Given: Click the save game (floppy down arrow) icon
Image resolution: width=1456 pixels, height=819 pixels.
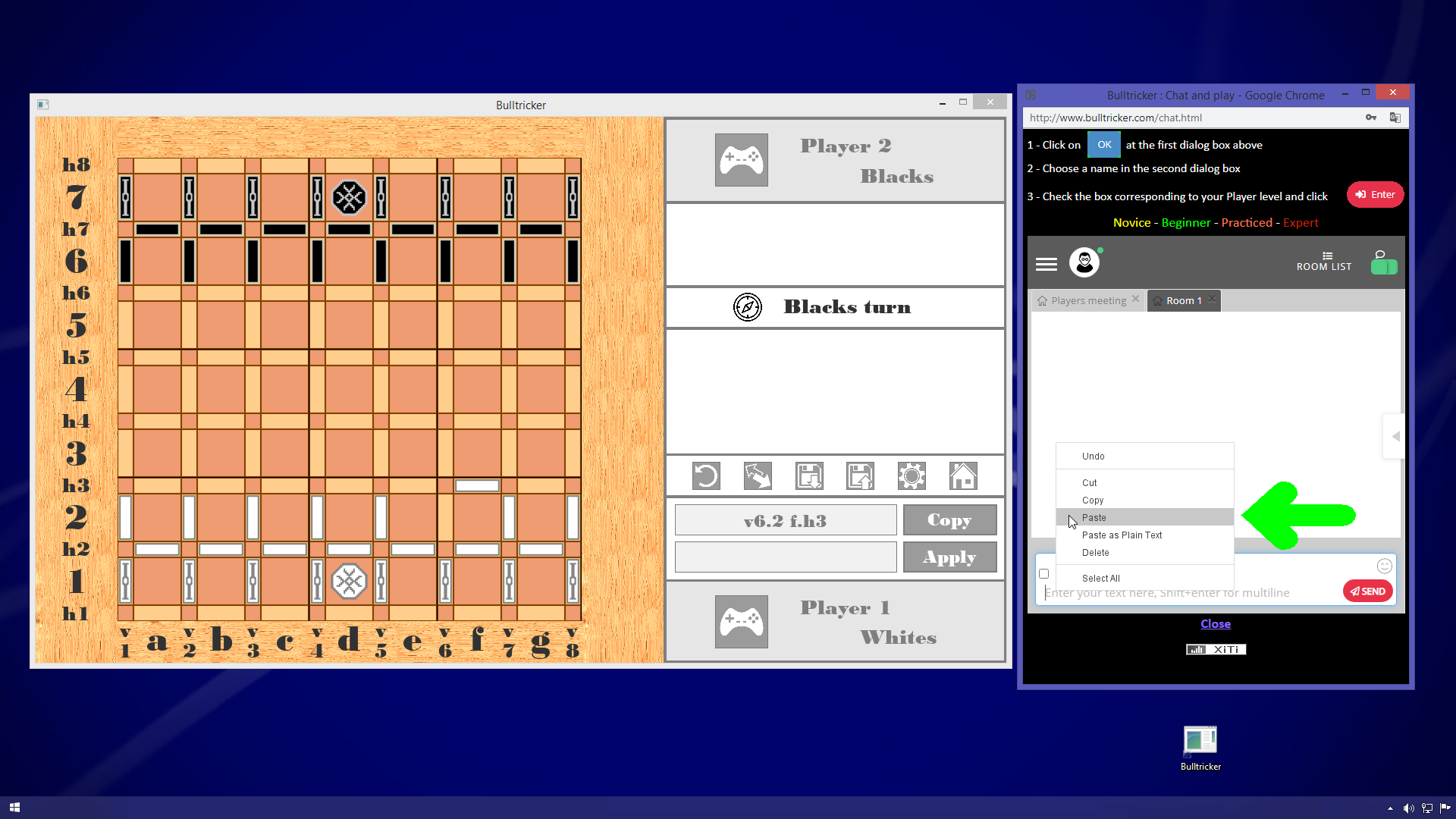Looking at the screenshot, I should pos(809,476).
